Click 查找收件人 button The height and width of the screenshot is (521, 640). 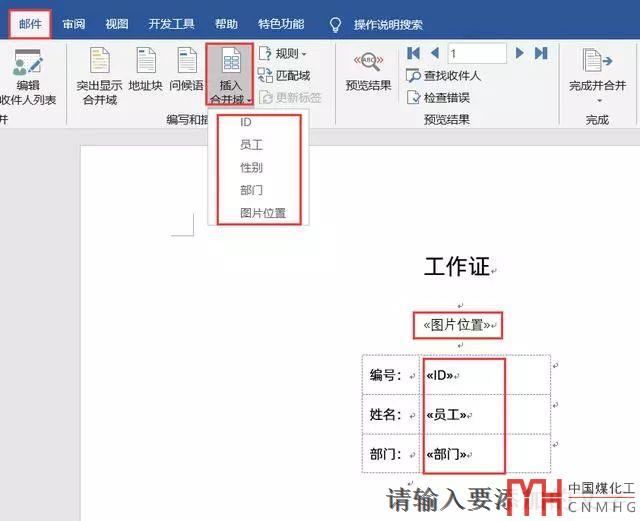pyautogui.click(x=444, y=76)
